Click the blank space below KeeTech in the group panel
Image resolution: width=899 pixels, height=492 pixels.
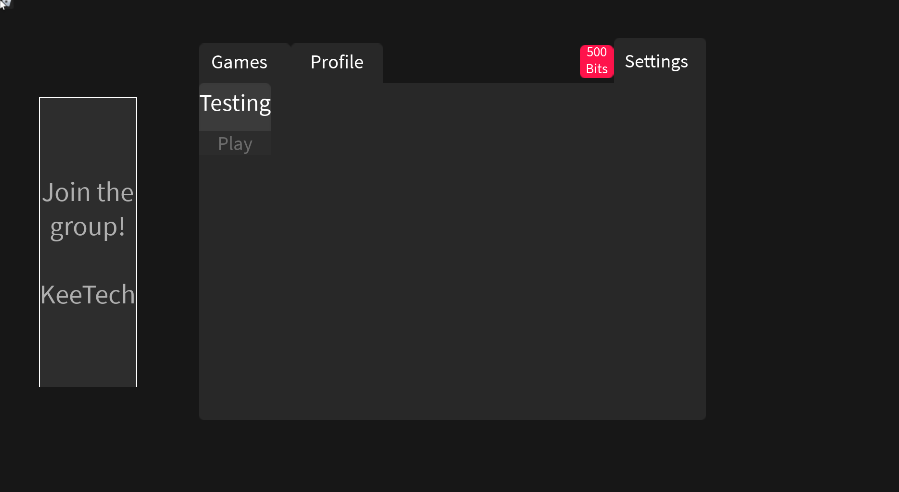[x=88, y=350]
